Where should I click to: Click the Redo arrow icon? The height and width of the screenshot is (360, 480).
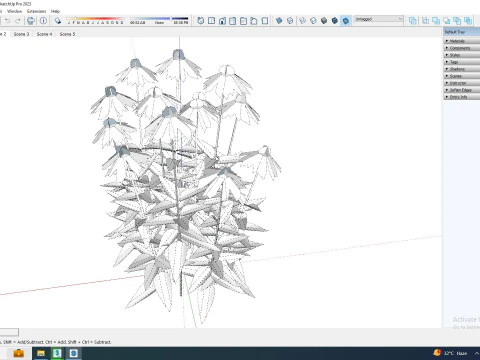click(x=18, y=21)
